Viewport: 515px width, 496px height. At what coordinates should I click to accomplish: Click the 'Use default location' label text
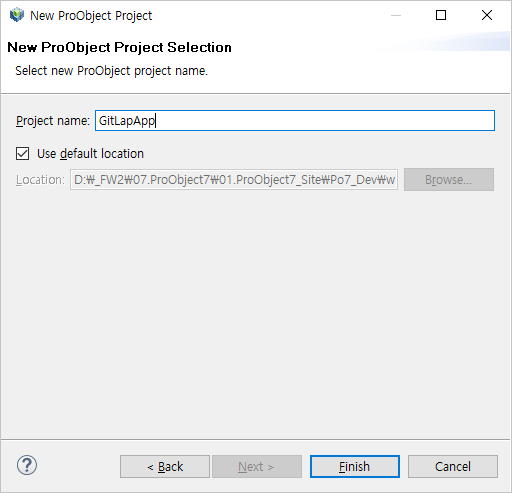[x=90, y=154]
